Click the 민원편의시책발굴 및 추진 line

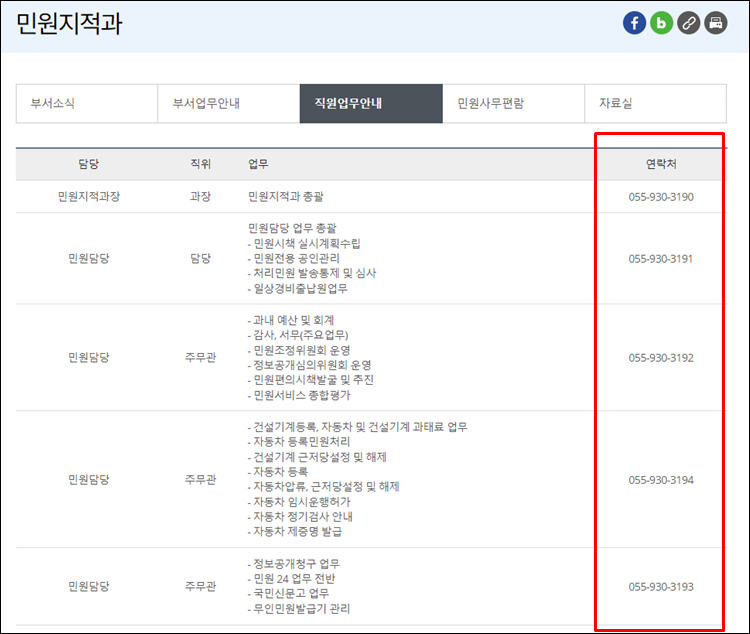(x=311, y=380)
